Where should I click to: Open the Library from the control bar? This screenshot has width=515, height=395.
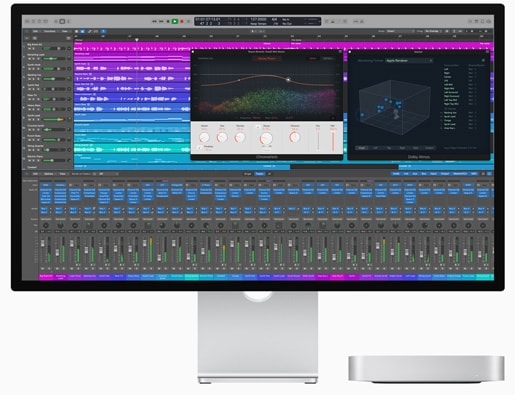[27, 21]
